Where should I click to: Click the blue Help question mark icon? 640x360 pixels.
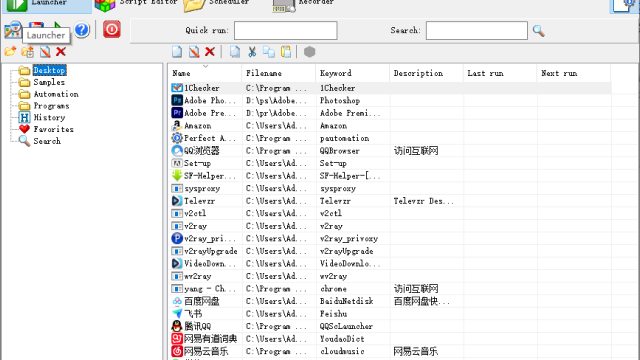[82, 30]
